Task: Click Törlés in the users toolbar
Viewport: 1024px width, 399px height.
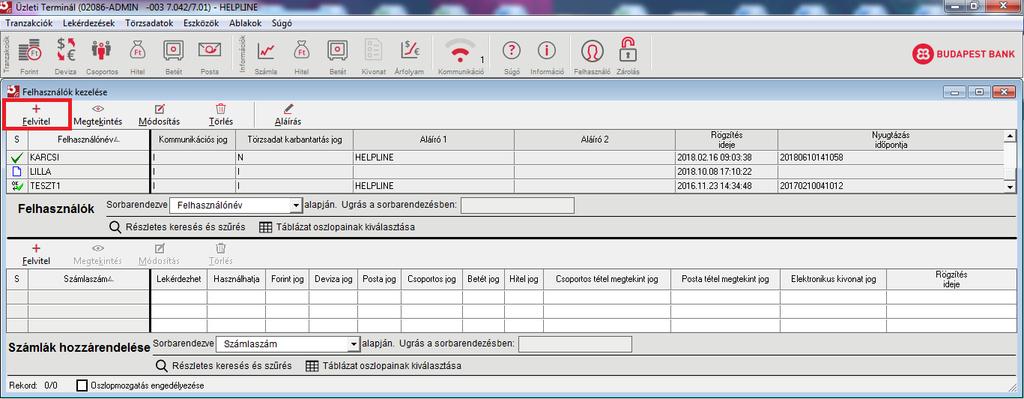Action: (221, 114)
